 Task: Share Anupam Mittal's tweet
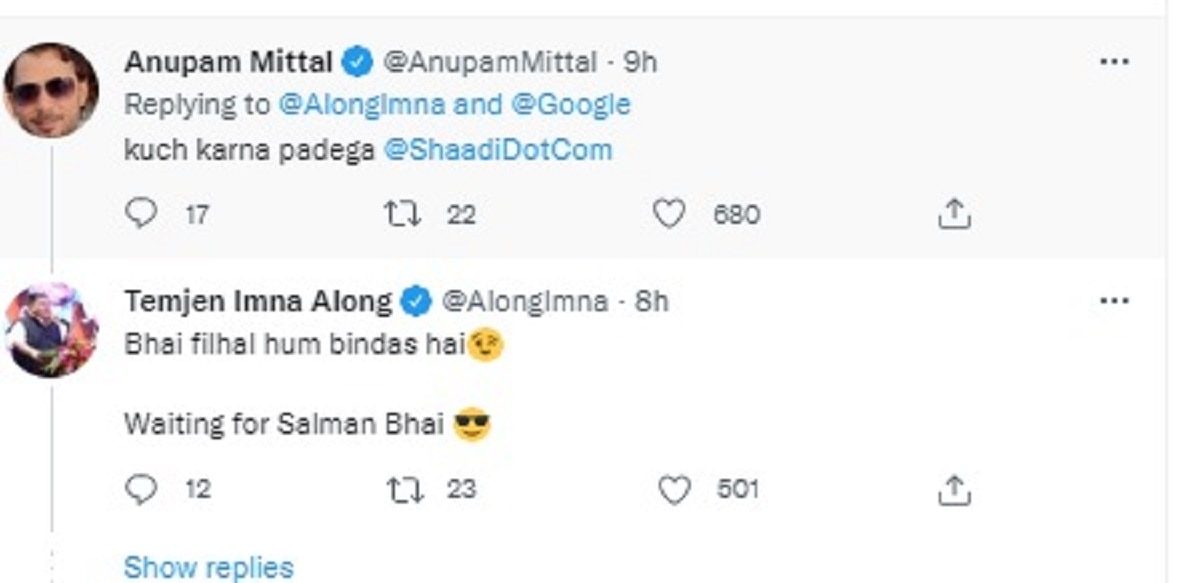click(955, 214)
